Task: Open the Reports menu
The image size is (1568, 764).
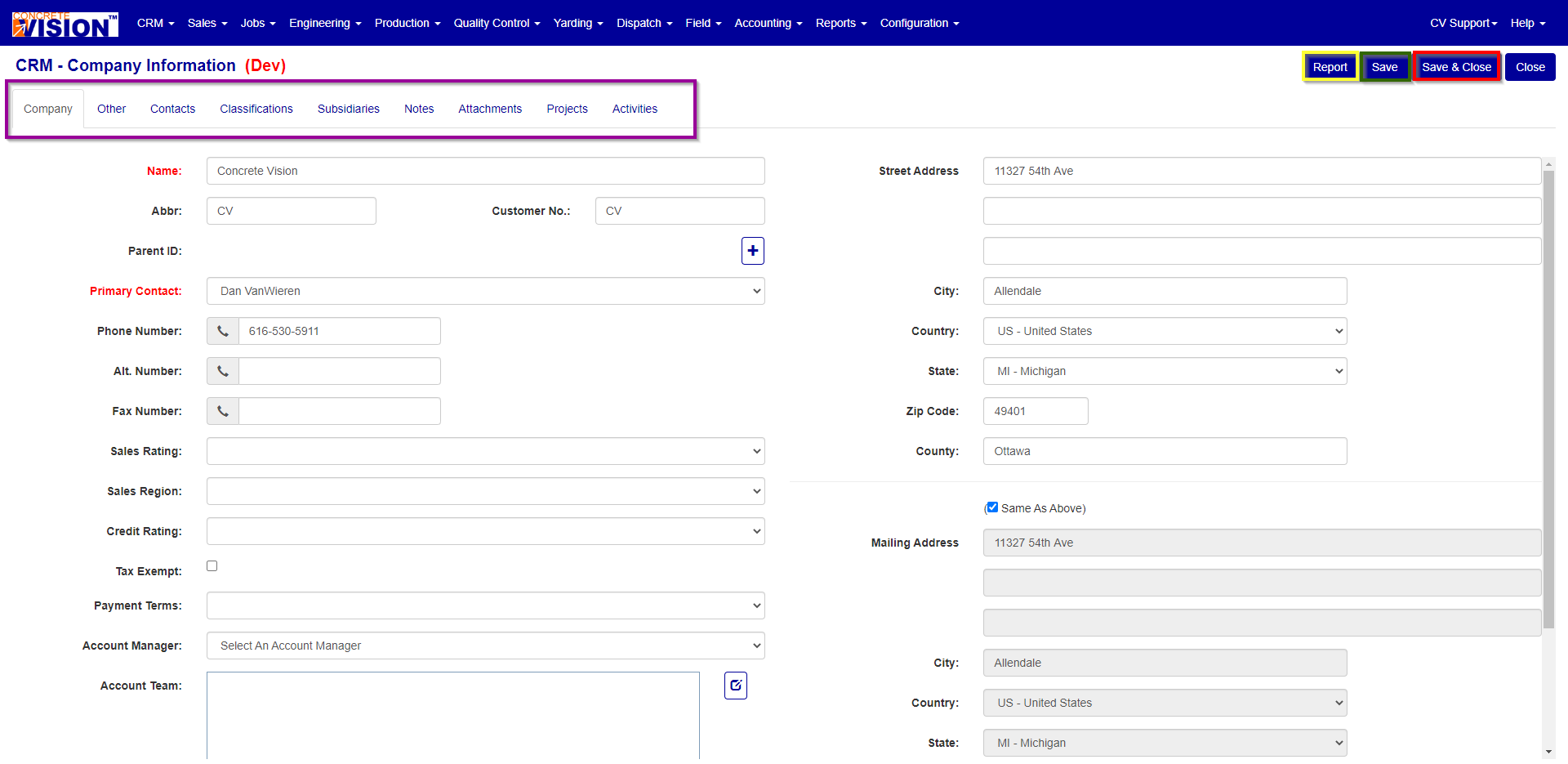Action: [841, 23]
